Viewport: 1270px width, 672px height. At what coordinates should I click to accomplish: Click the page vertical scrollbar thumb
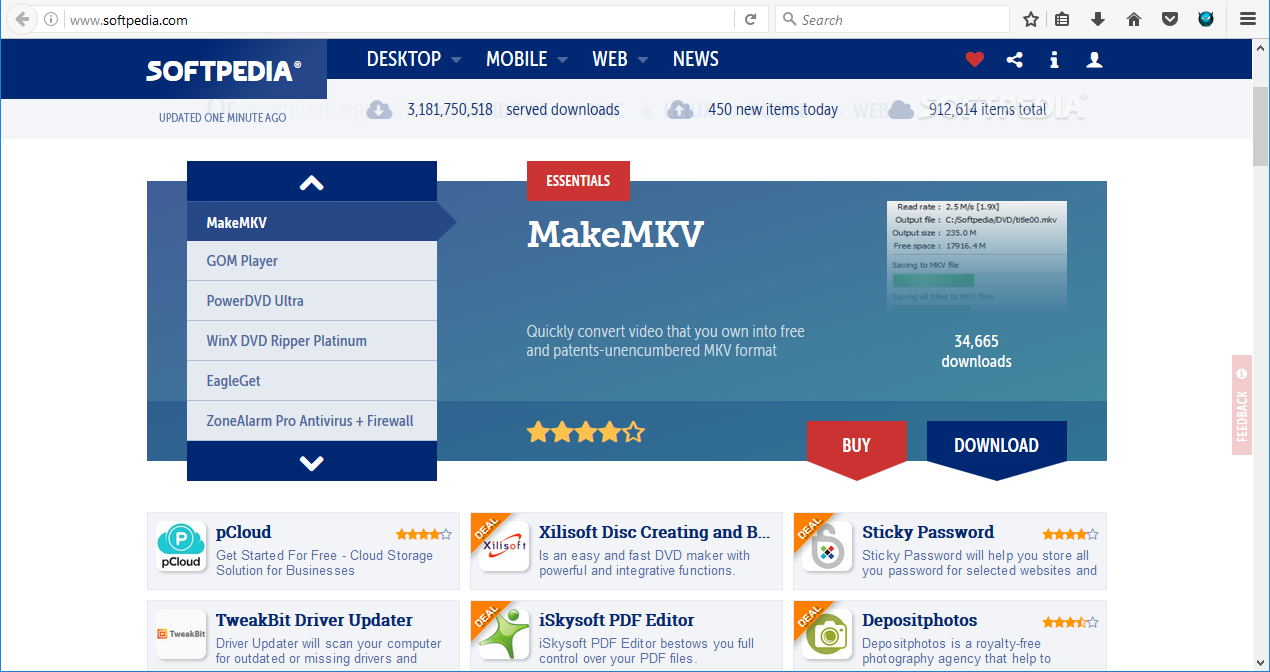[1260, 125]
